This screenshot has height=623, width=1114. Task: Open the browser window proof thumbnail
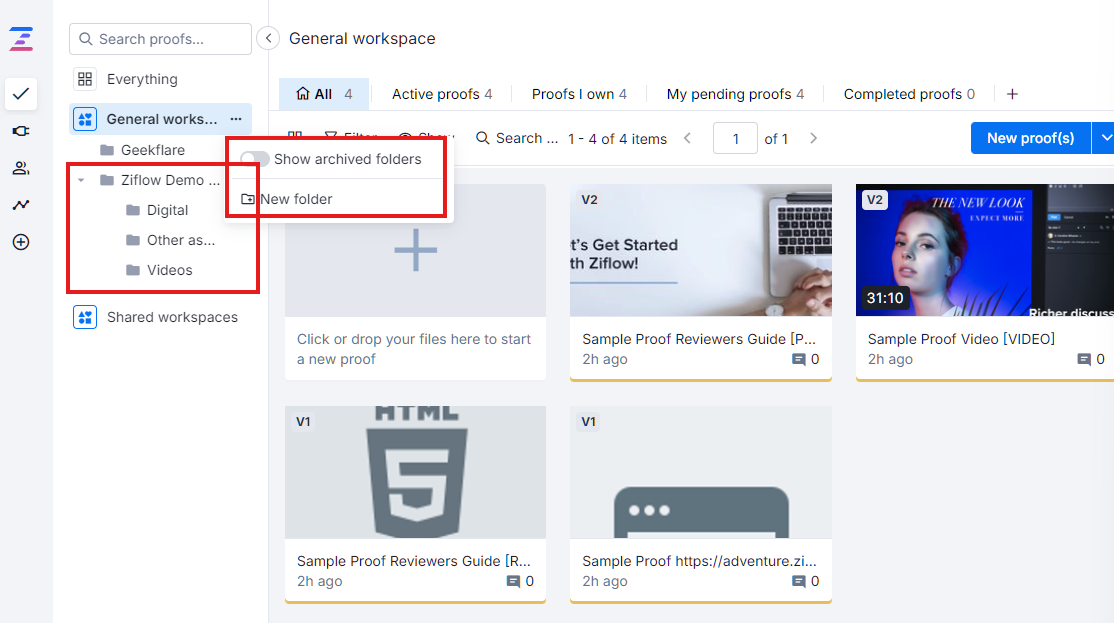point(701,472)
